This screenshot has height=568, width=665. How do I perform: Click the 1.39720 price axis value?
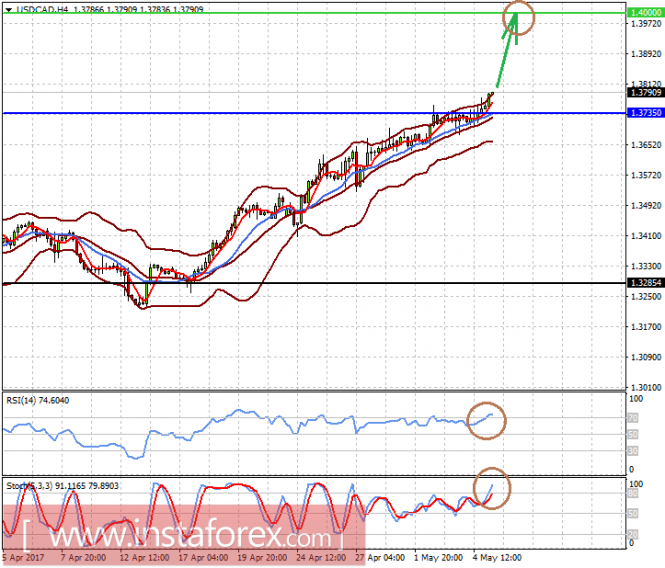click(x=646, y=24)
